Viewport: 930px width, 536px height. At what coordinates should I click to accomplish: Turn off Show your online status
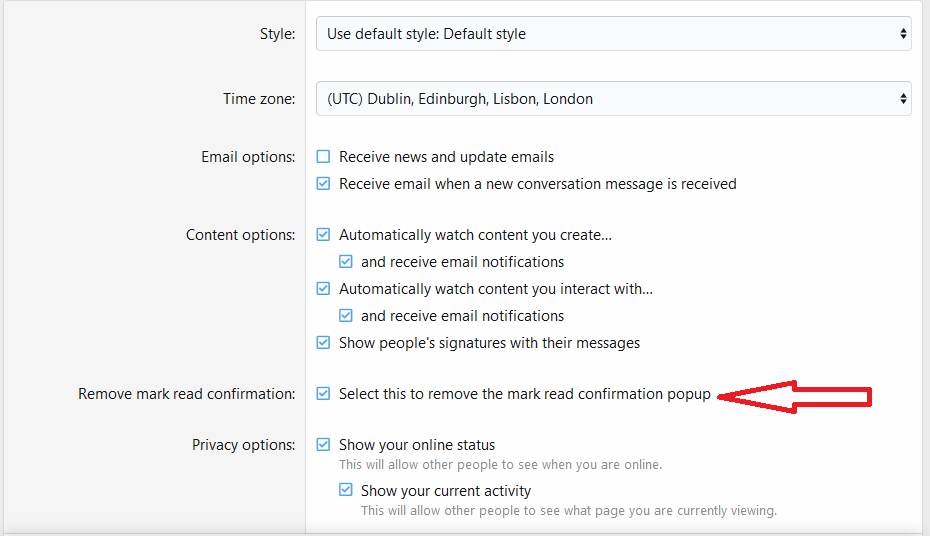(x=323, y=445)
